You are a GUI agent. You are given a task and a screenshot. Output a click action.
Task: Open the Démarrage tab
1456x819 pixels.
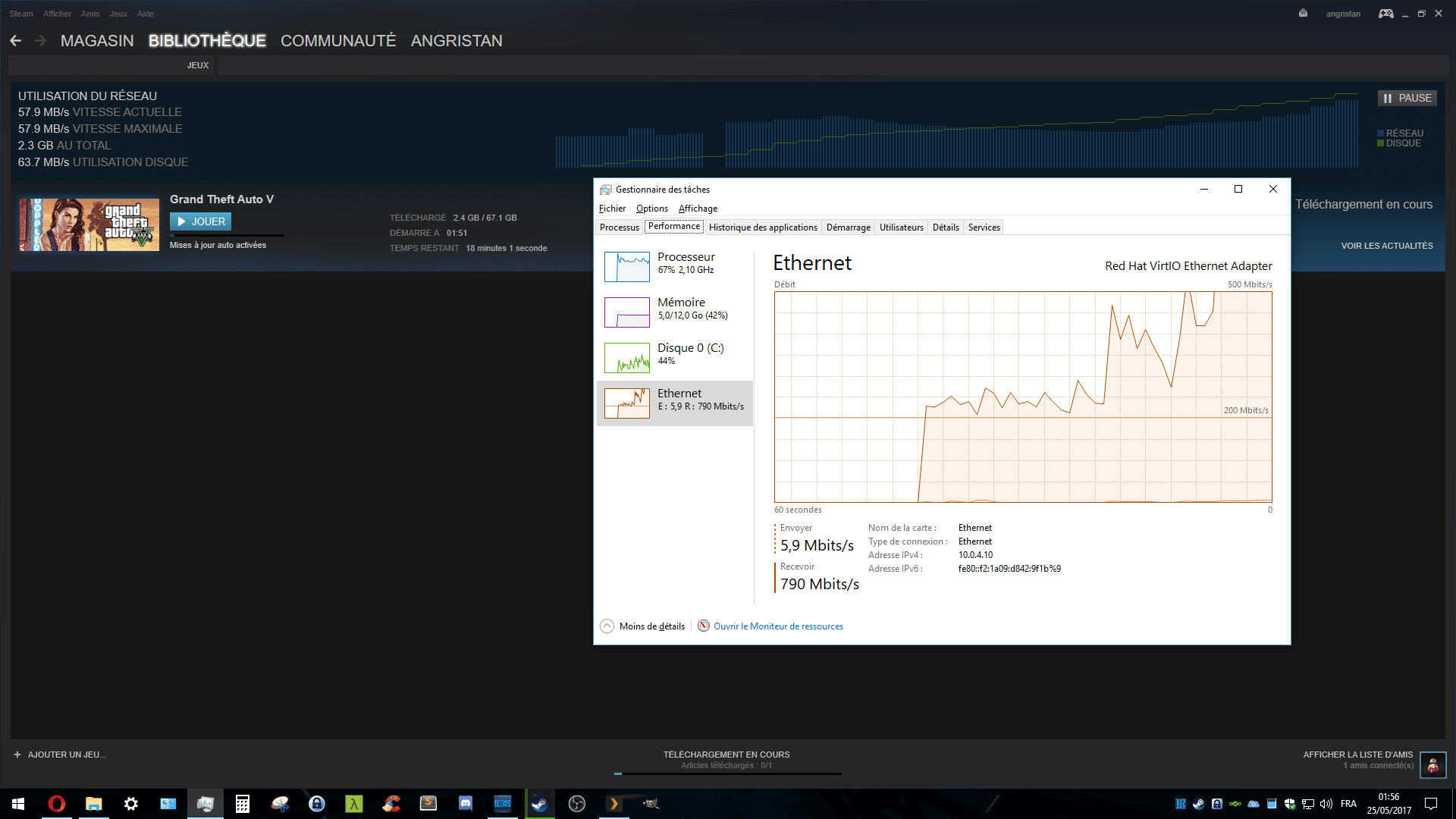click(x=849, y=227)
